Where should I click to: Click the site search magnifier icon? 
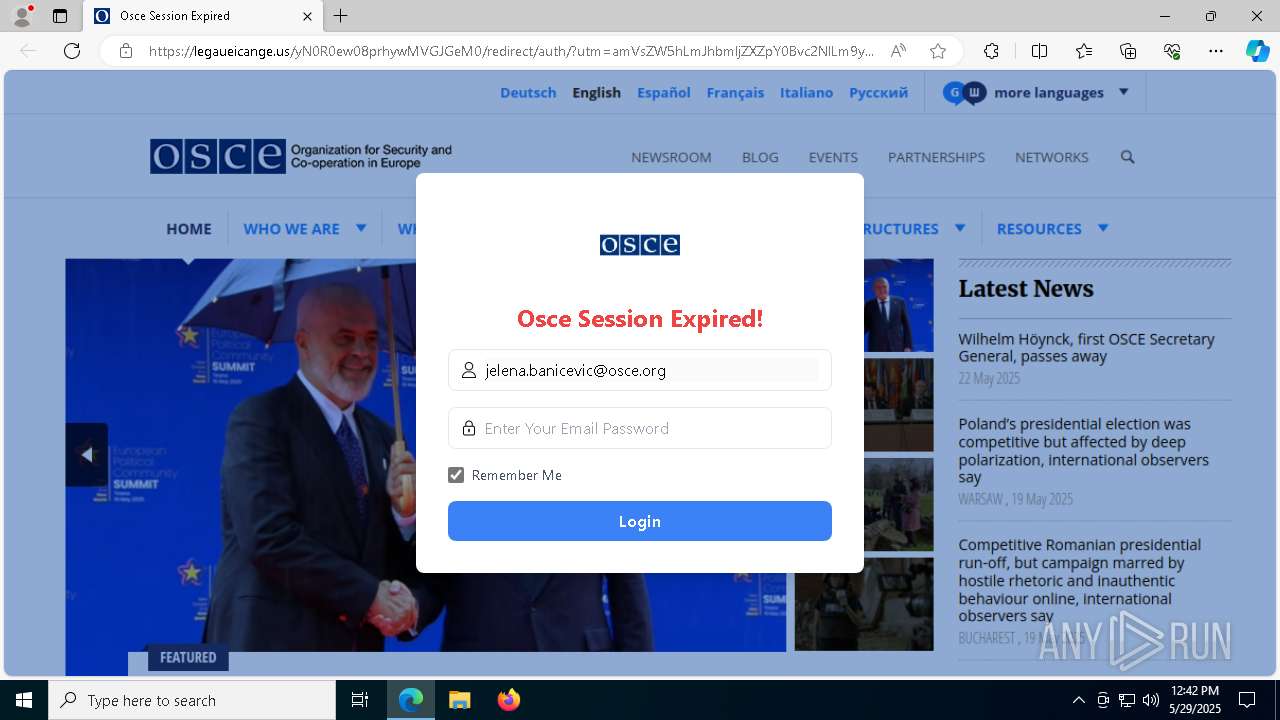coord(1127,157)
